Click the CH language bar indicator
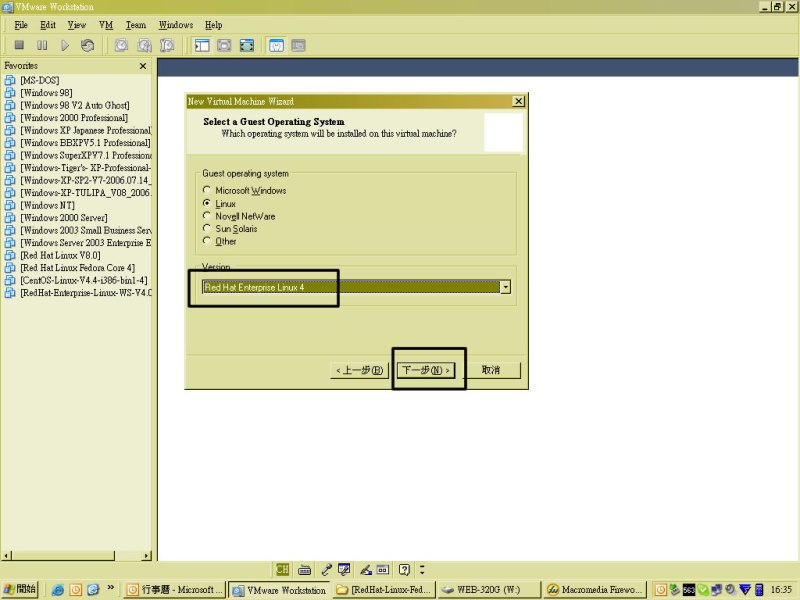 click(x=282, y=569)
